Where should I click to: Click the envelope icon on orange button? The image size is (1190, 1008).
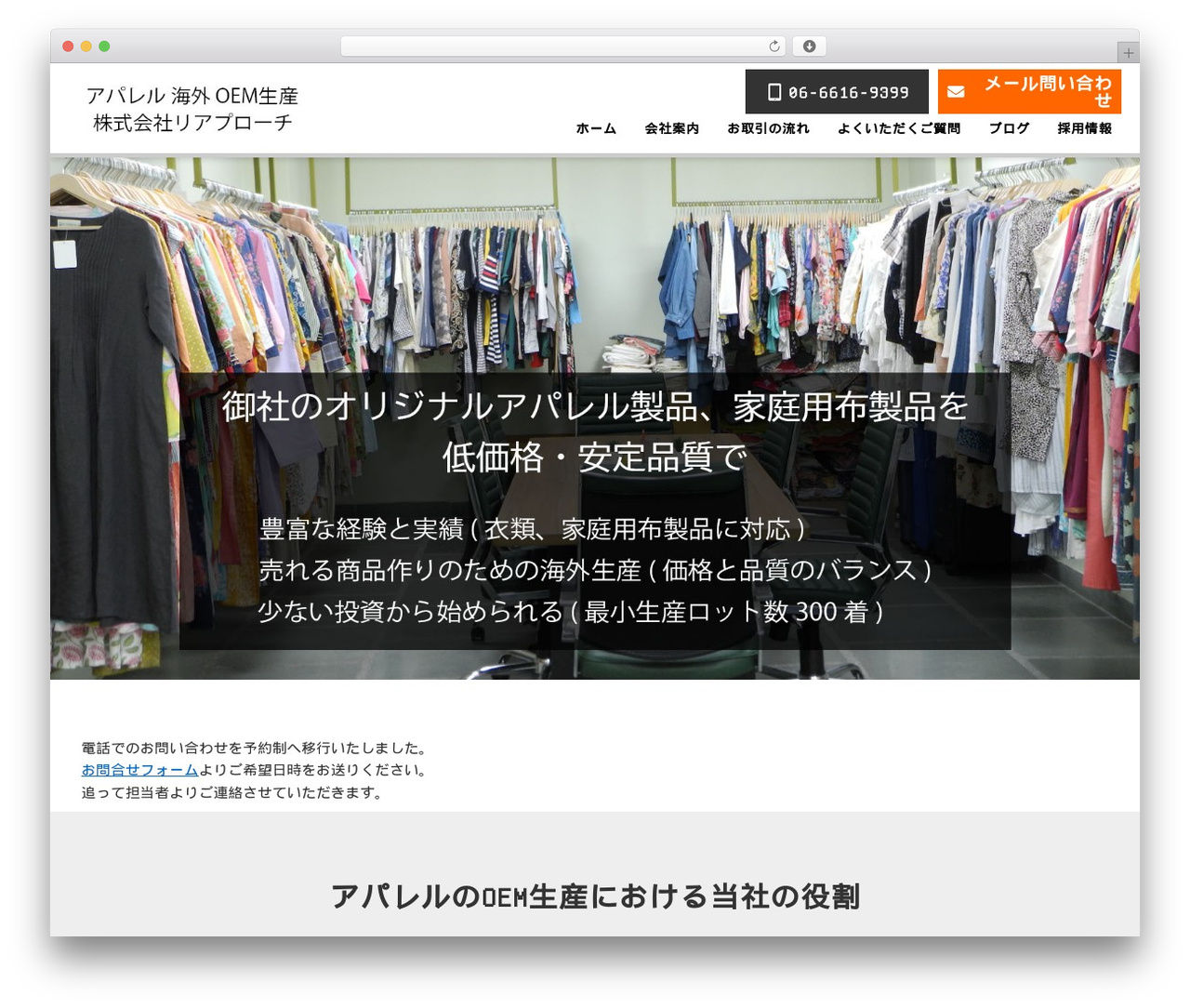[956, 92]
